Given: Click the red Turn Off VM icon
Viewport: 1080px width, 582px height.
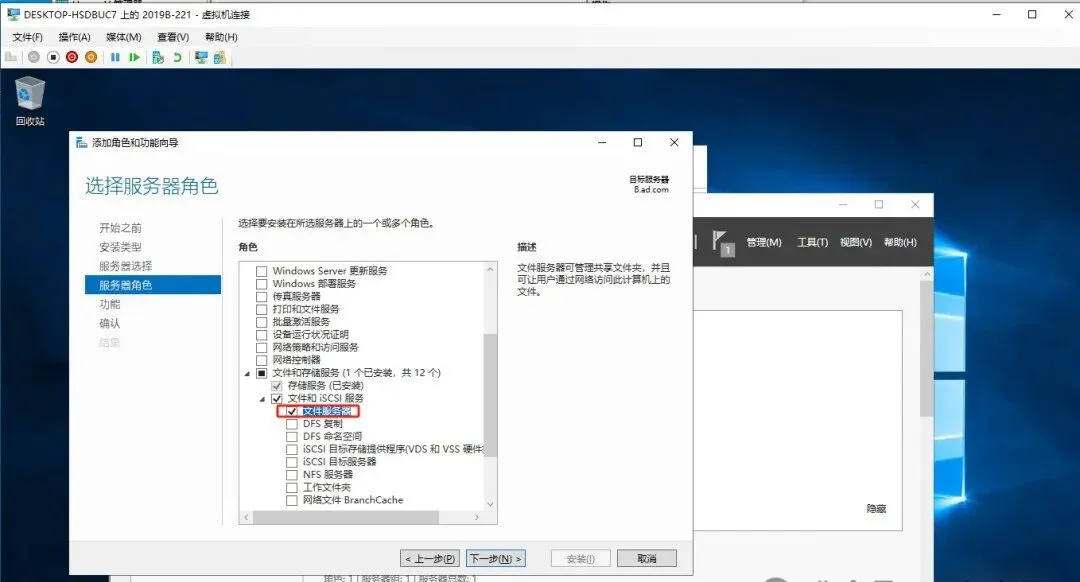Looking at the screenshot, I should [x=70, y=57].
